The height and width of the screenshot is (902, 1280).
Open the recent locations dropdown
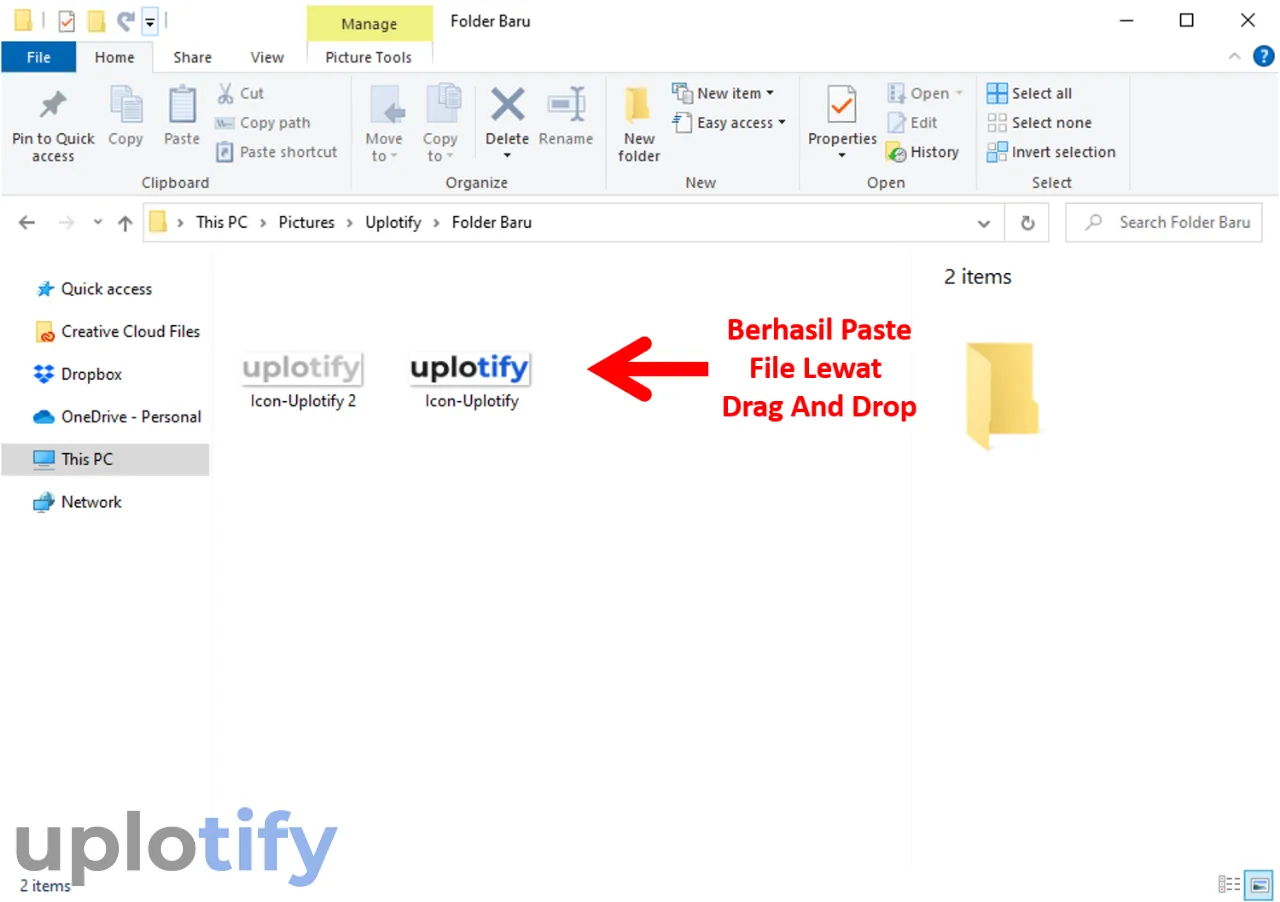pos(98,223)
